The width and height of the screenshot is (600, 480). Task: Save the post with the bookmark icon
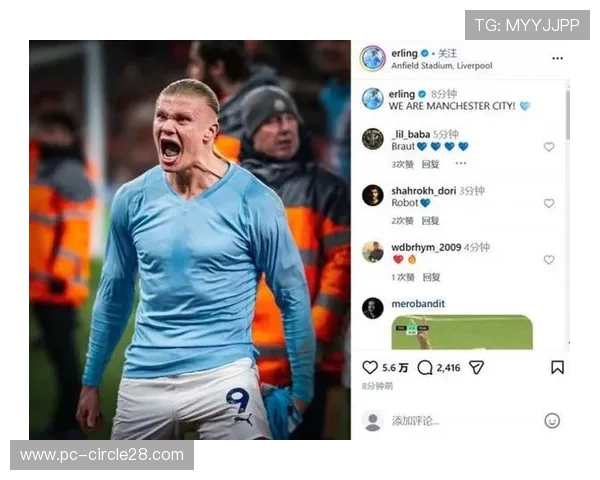point(557,367)
